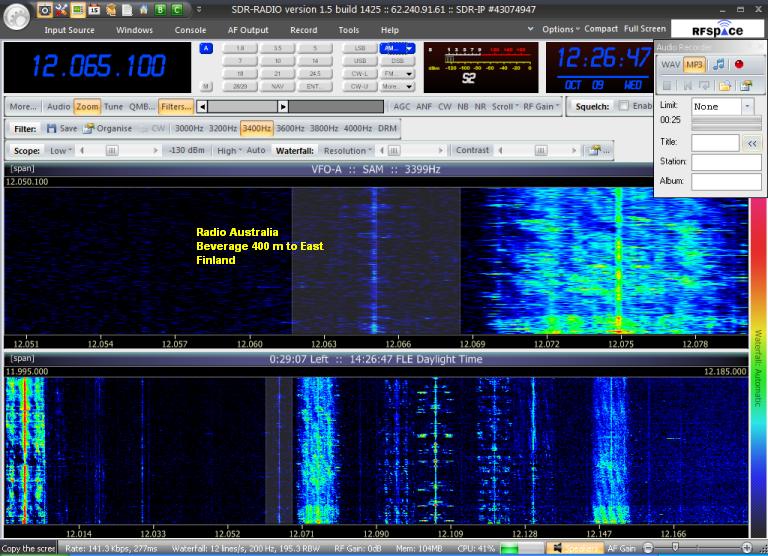Click the Station input field
The height and width of the screenshot is (556, 768).
coord(726,162)
